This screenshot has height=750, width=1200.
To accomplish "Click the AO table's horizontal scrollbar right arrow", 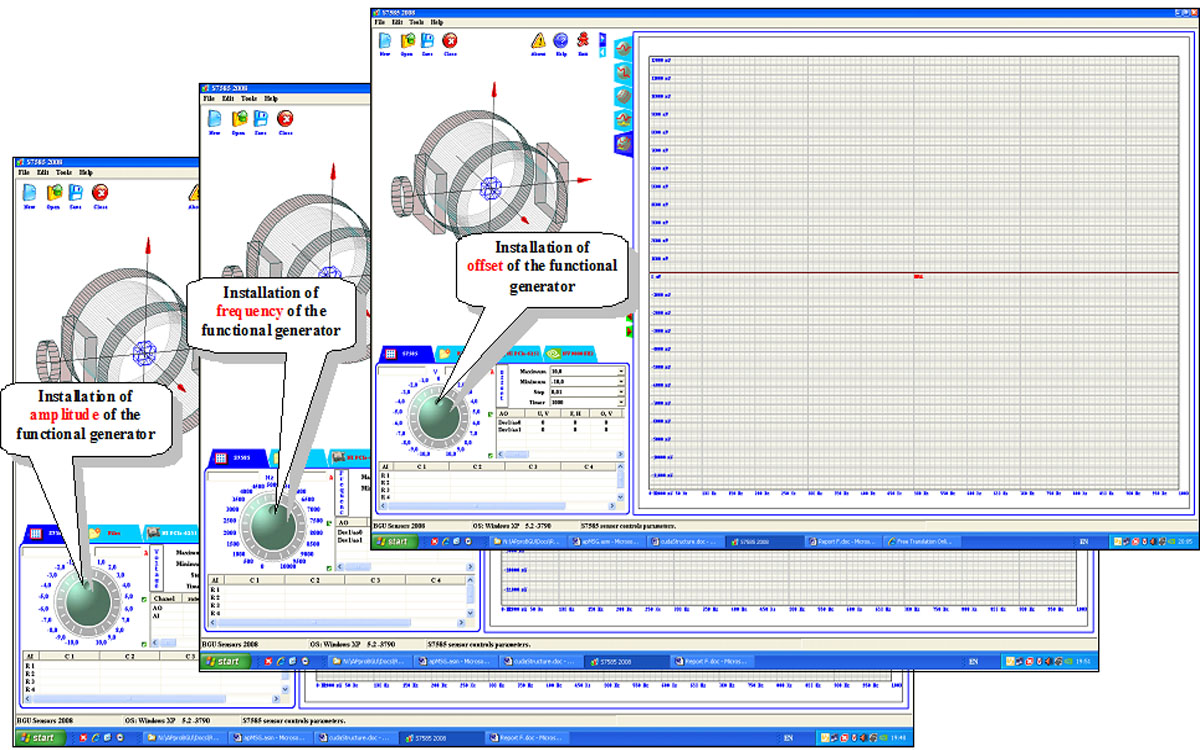I will coord(622,455).
